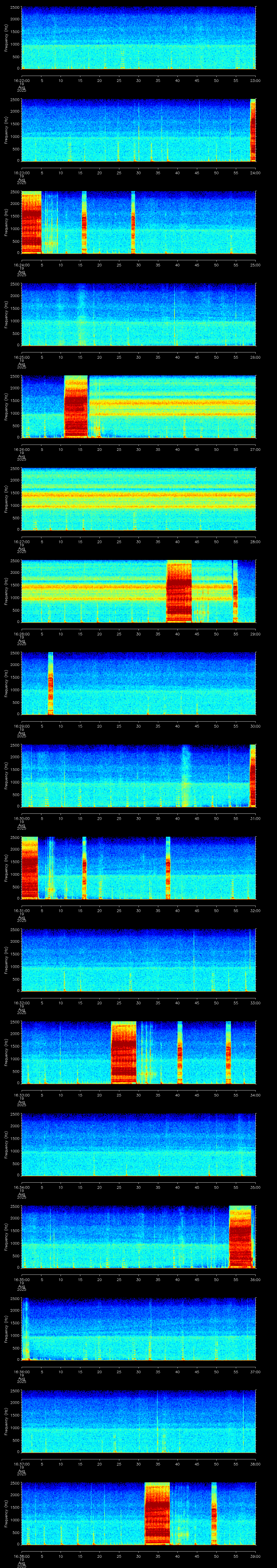
Task: Click the 16:23:00 start time label
Action: coord(21,173)
